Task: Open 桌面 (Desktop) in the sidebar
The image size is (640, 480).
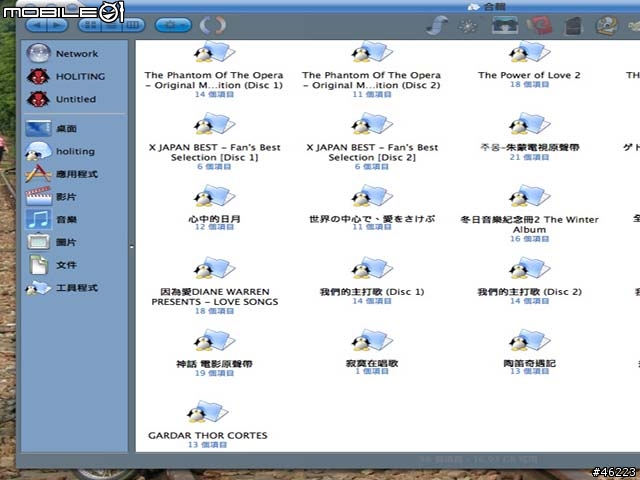Action: tap(51, 129)
